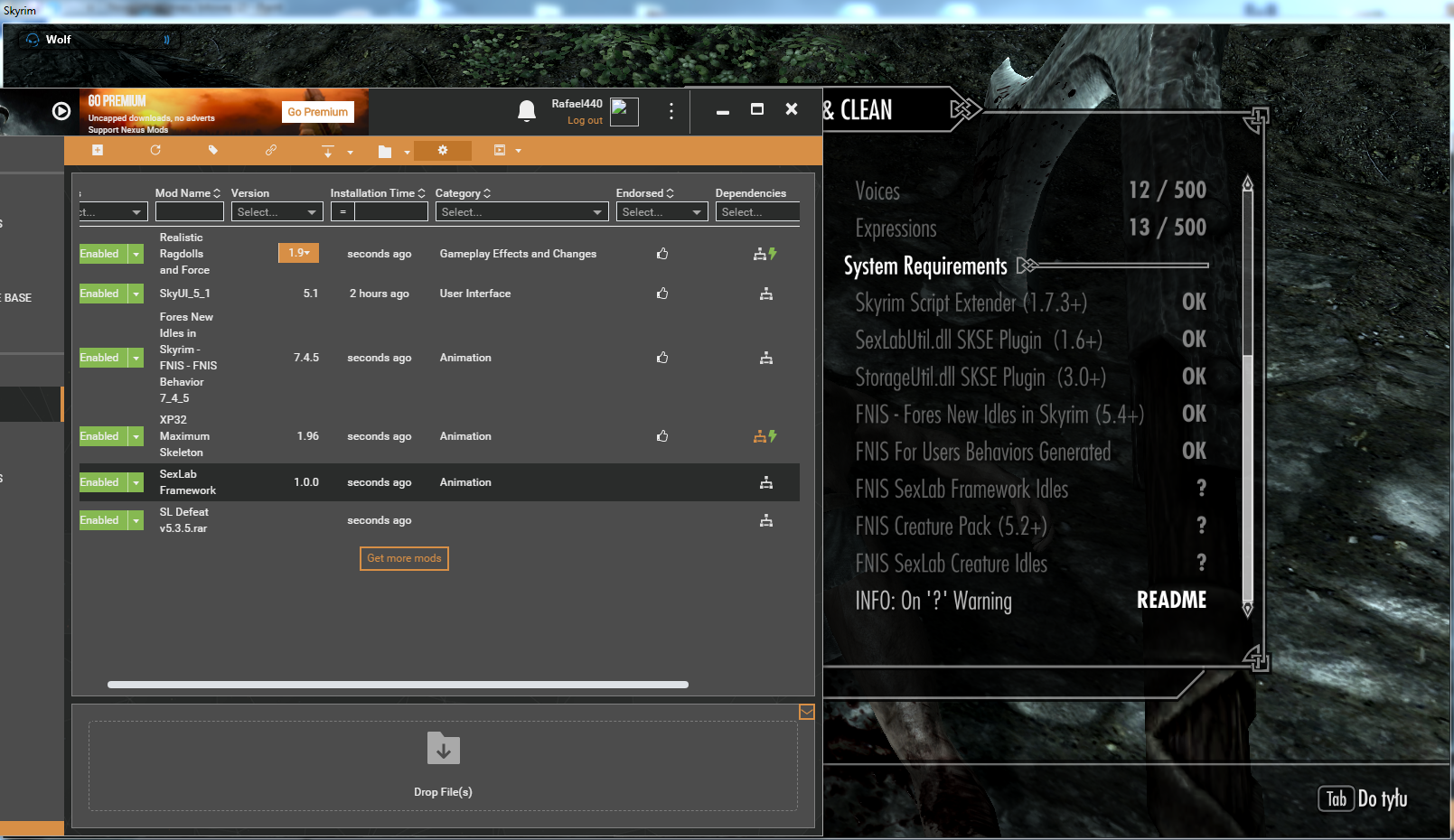The width and height of the screenshot is (1454, 840).
Task: Toggle Enabled for Realistic Ragdolls and Force
Action: pyautogui.click(x=102, y=254)
